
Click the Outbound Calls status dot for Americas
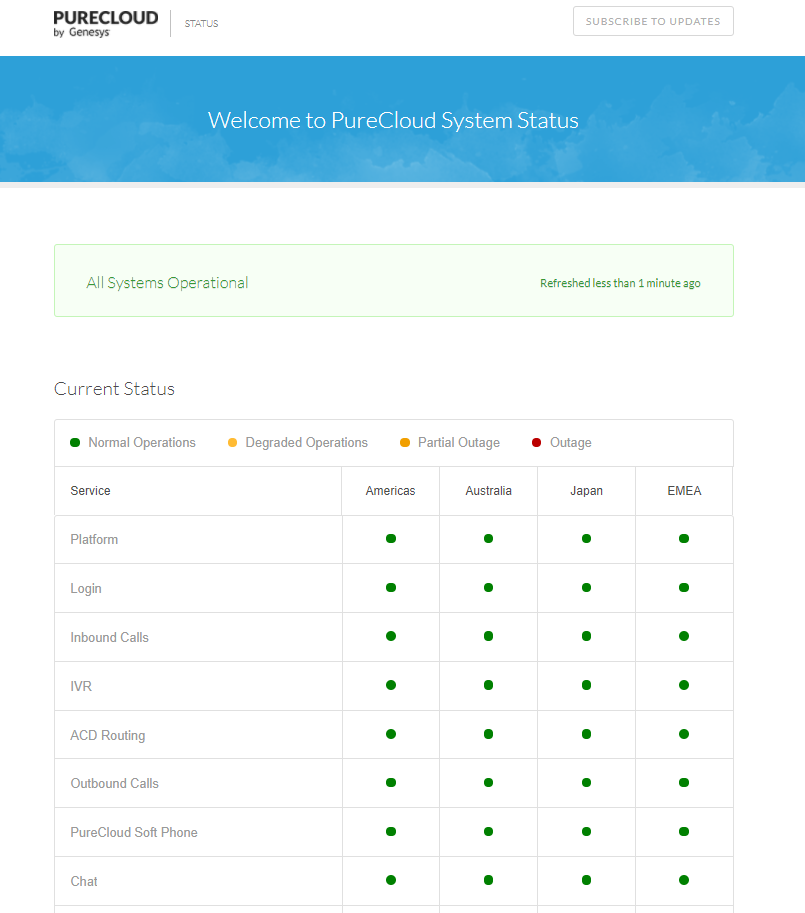point(391,783)
